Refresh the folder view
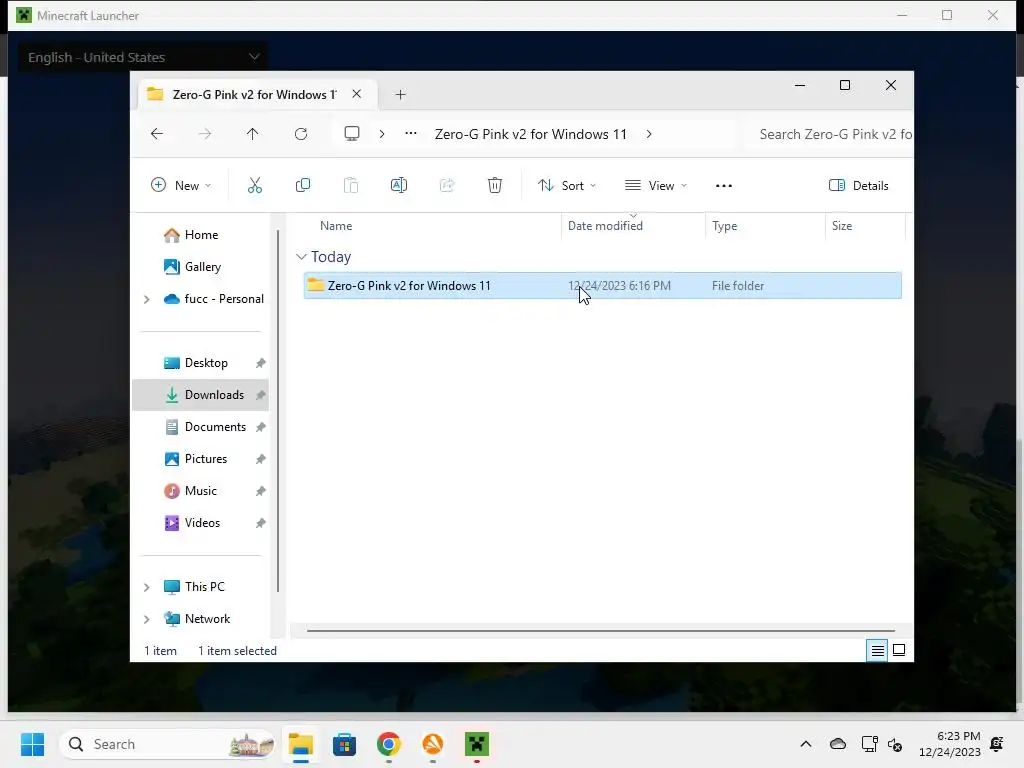The image size is (1024, 768). pos(301,134)
